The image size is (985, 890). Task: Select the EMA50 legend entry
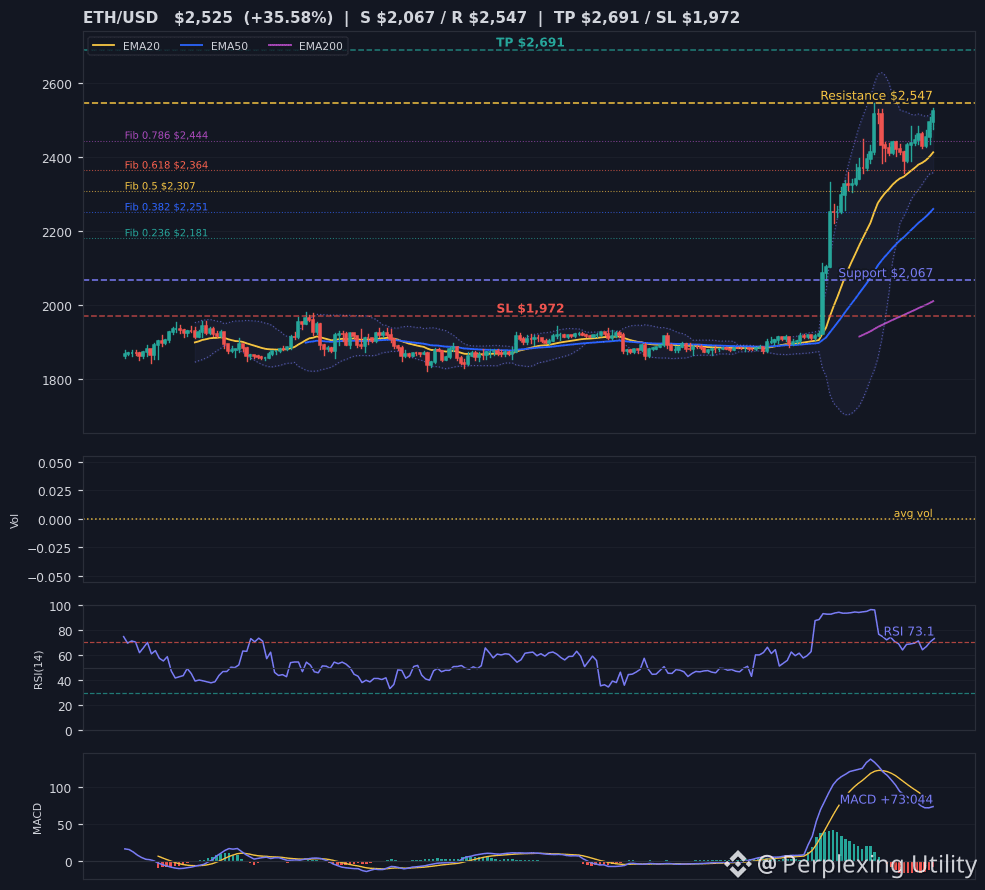pos(214,46)
